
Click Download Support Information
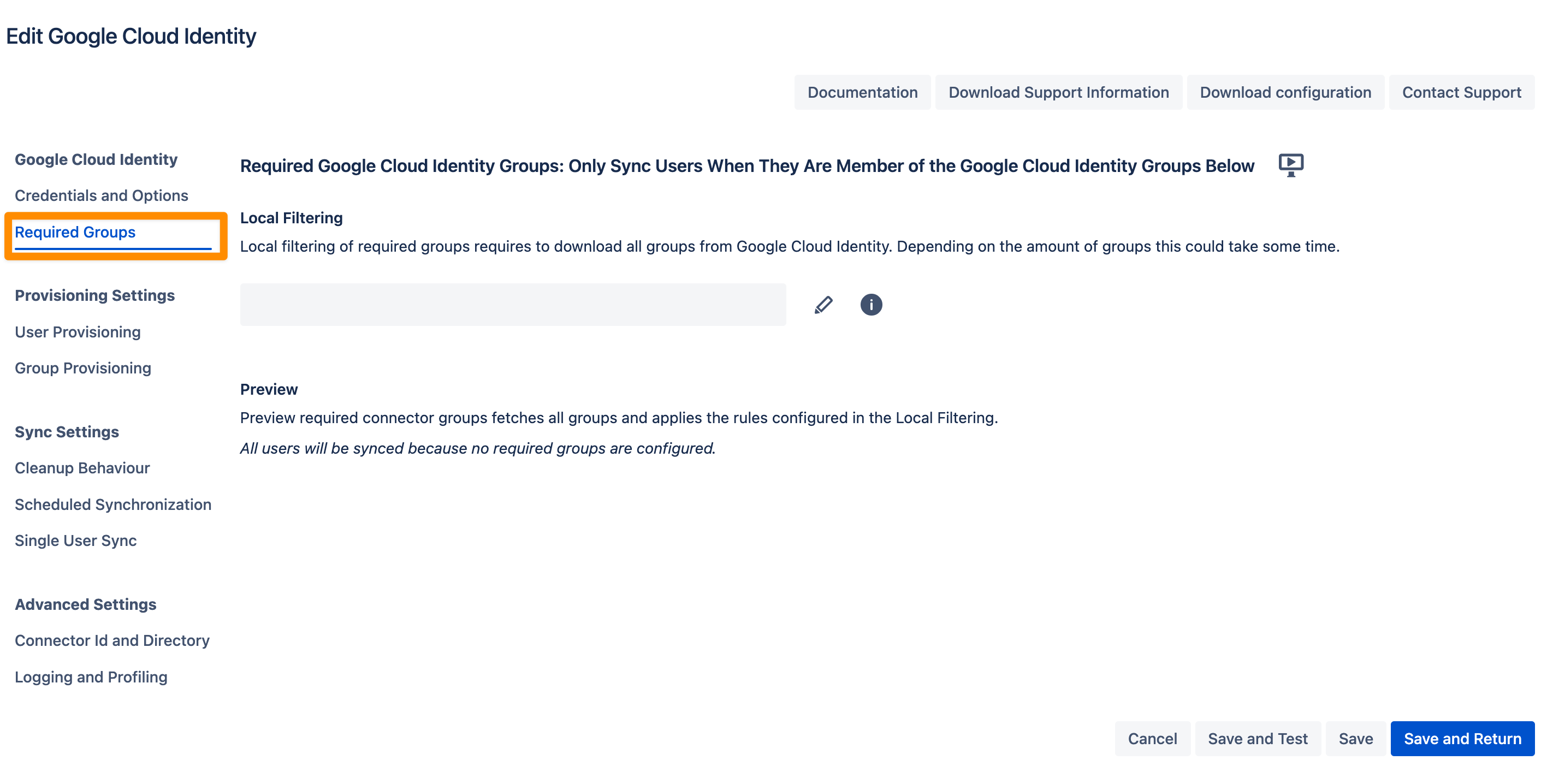click(x=1059, y=92)
